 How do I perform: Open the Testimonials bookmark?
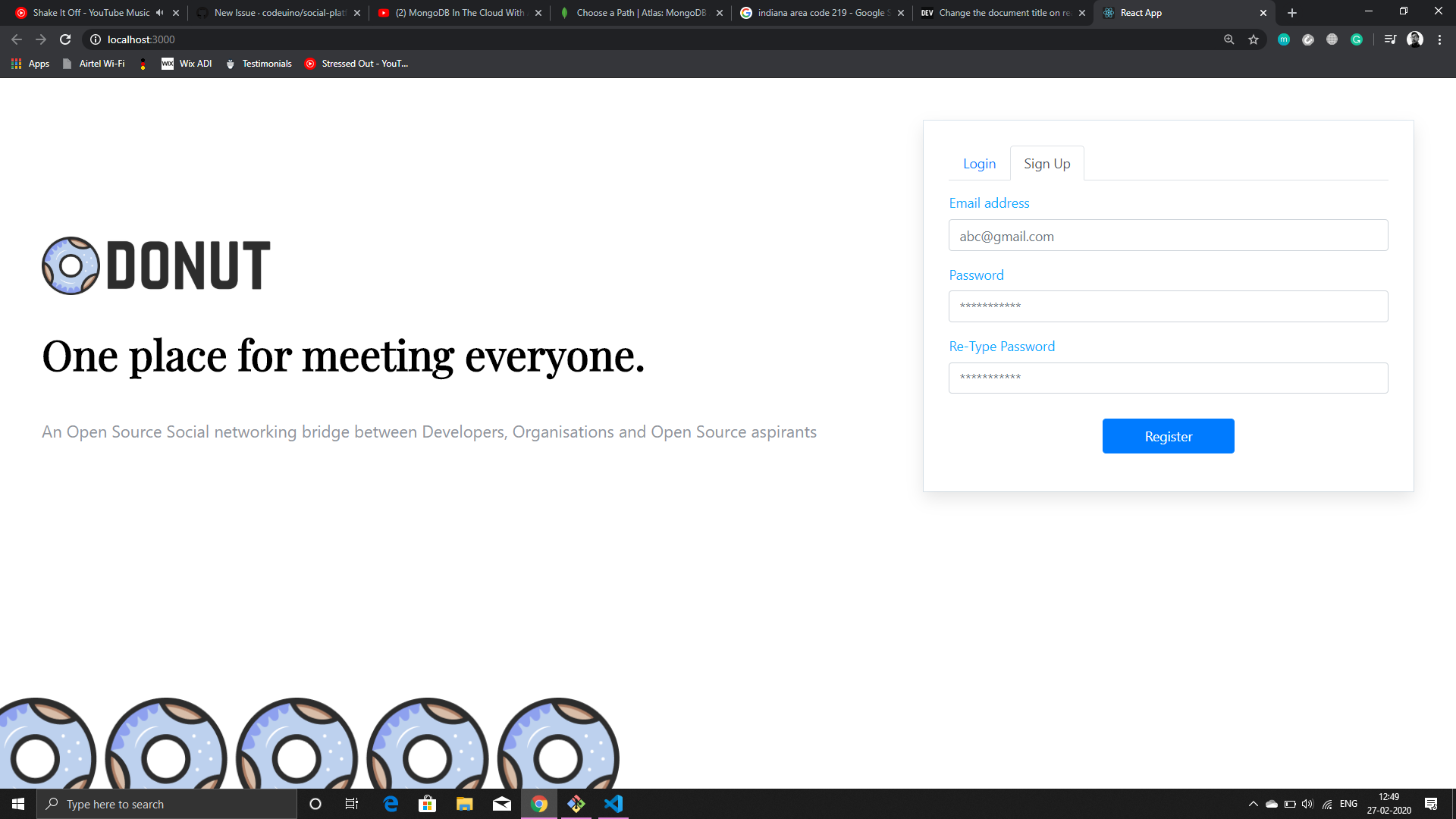259,64
